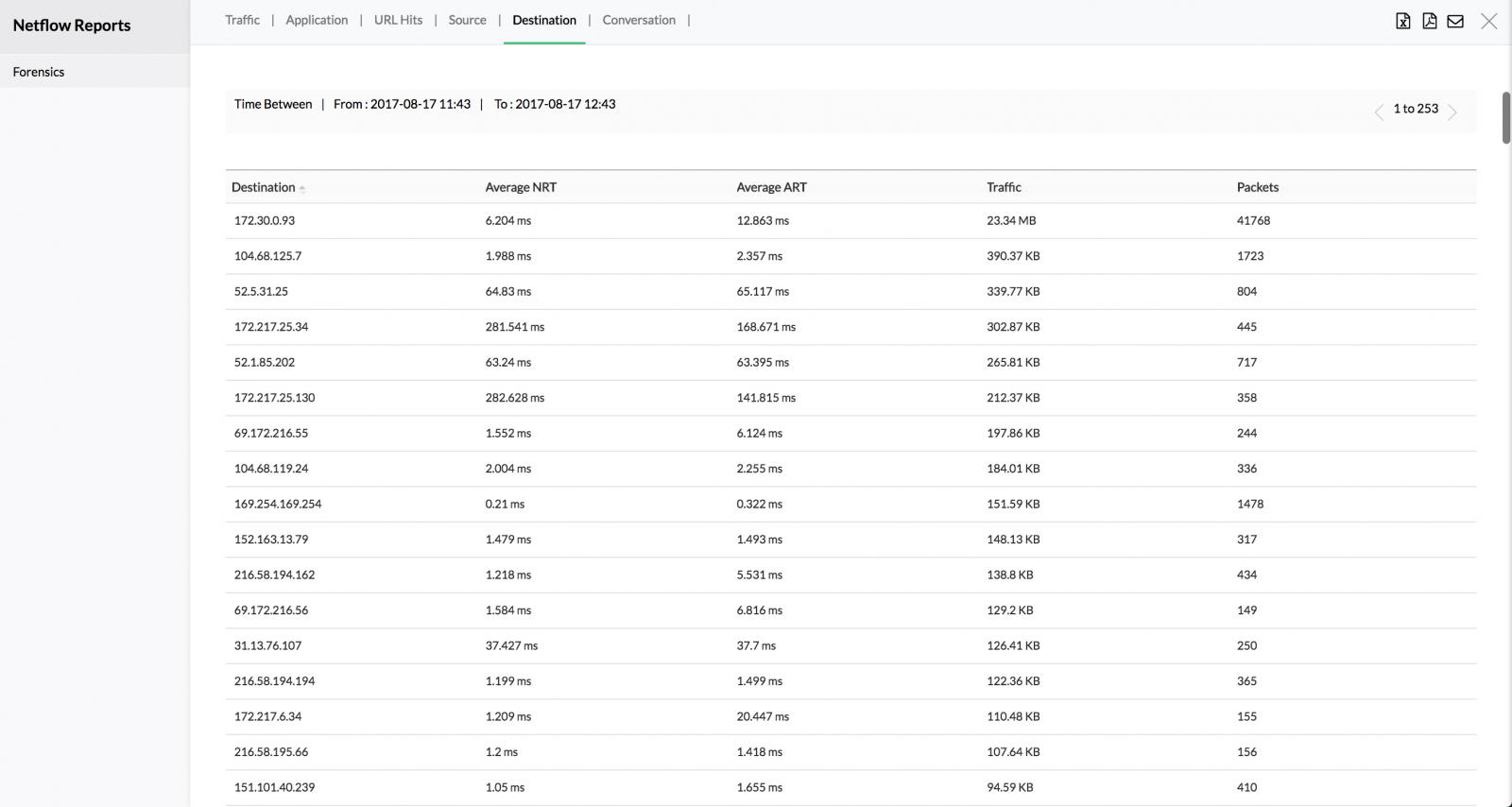Switch to the Source tab
This screenshot has height=807, width=1512.
point(468,20)
